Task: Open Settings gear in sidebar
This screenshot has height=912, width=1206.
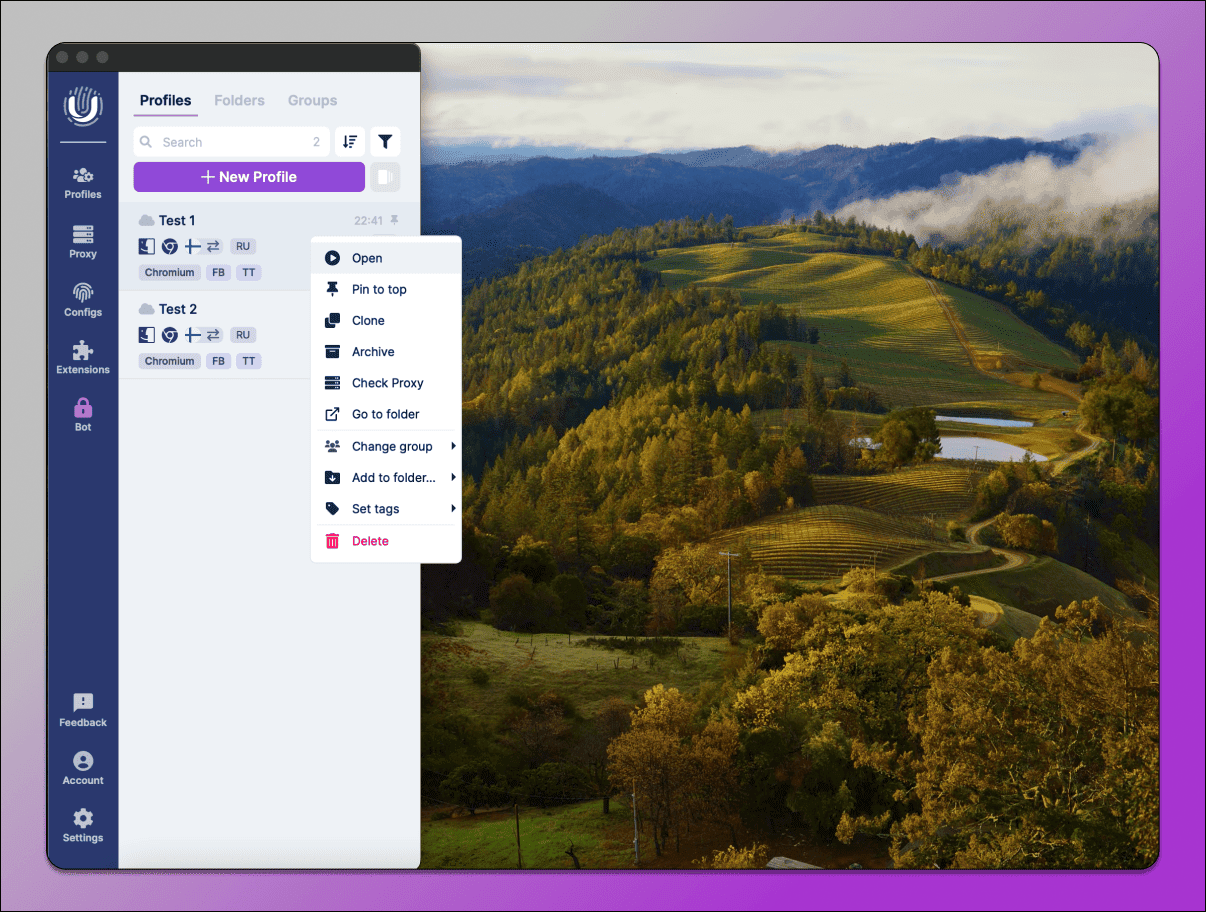Action: (83, 826)
